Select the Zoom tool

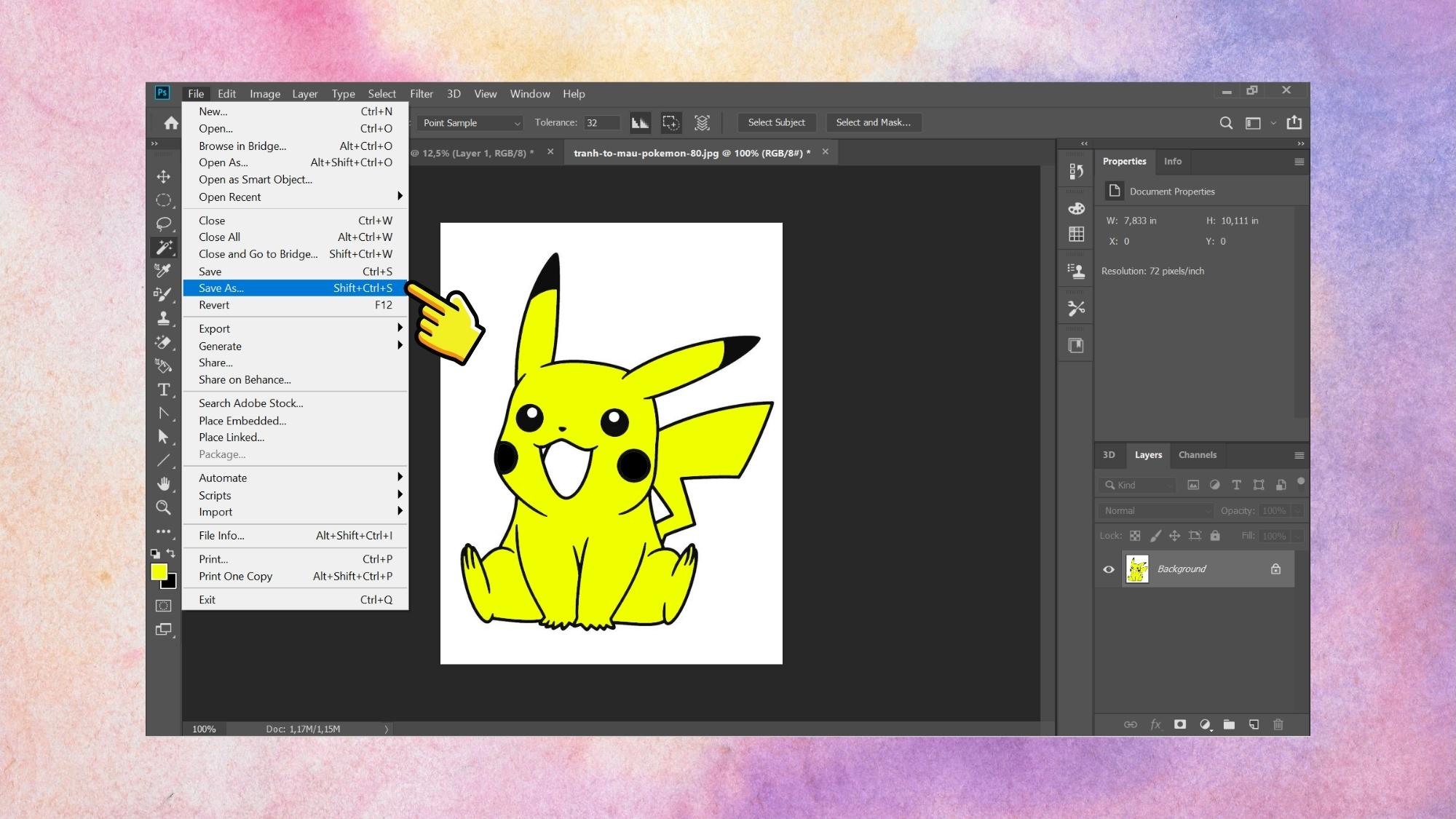[x=163, y=507]
